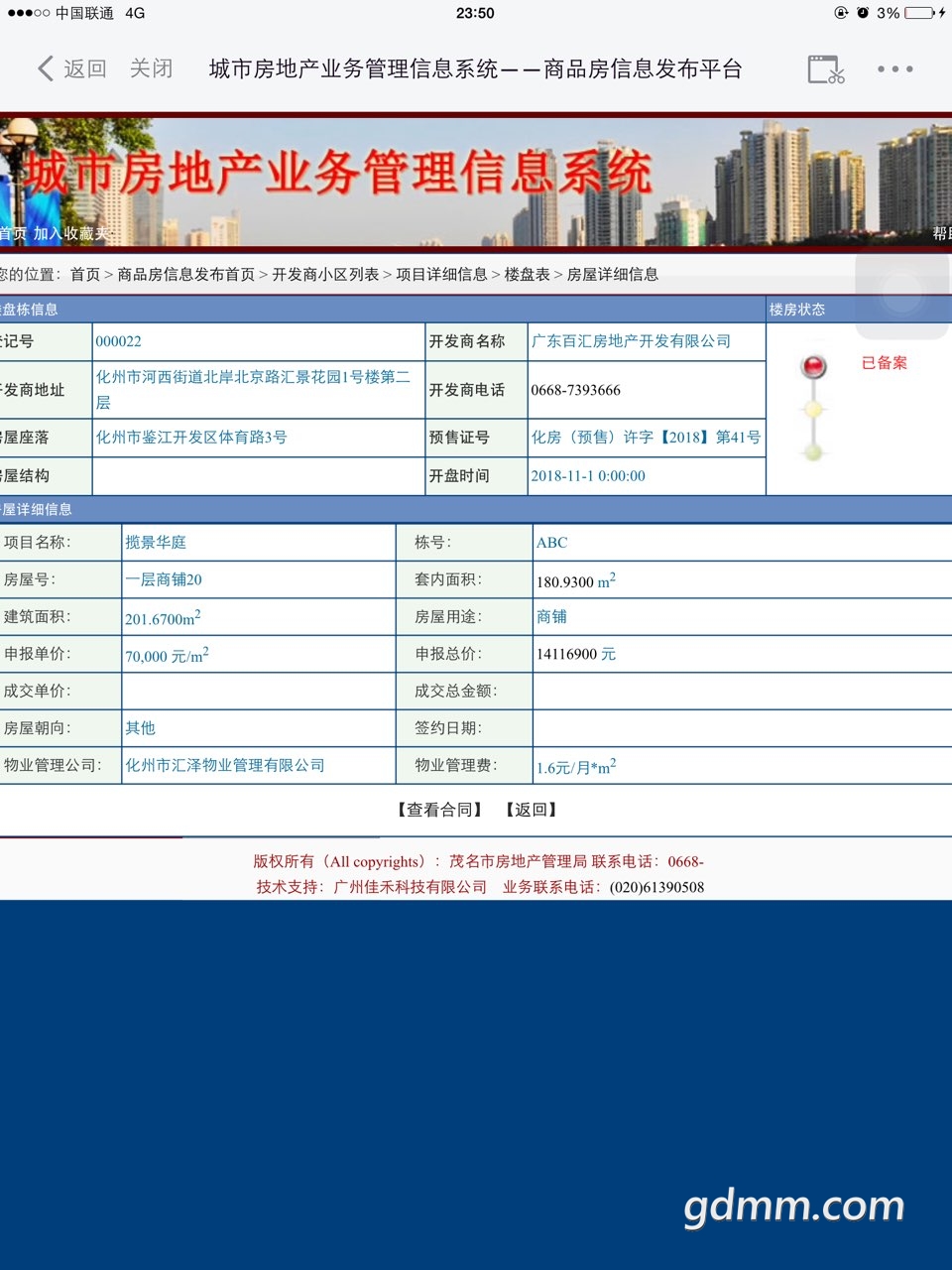Open developer 广东百汇房地产开发有限公司 link

[631, 341]
